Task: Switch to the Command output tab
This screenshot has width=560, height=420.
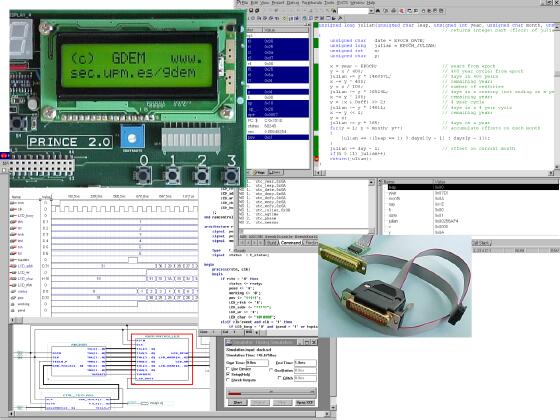Action: [x=291, y=242]
